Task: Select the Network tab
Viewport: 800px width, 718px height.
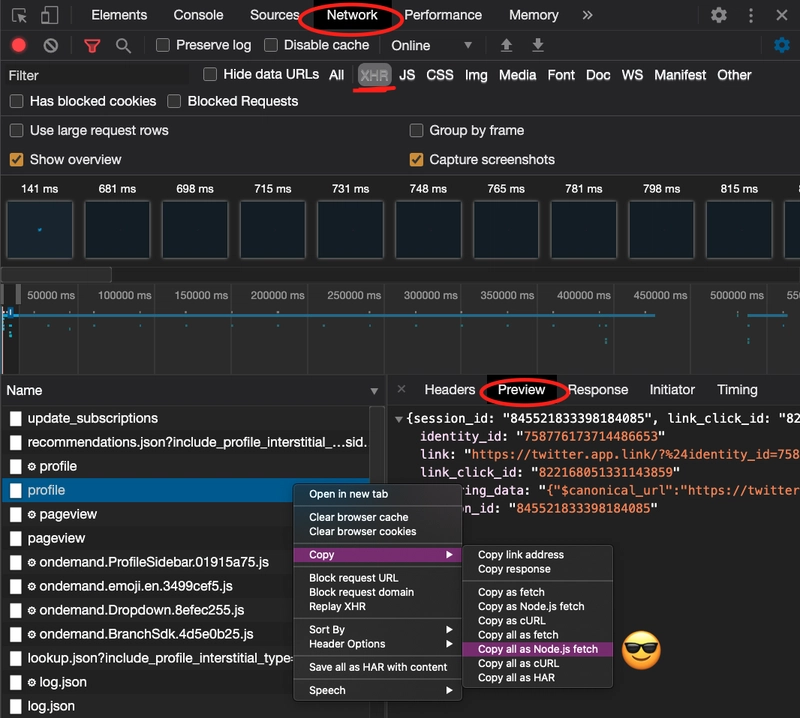Action: [x=352, y=15]
